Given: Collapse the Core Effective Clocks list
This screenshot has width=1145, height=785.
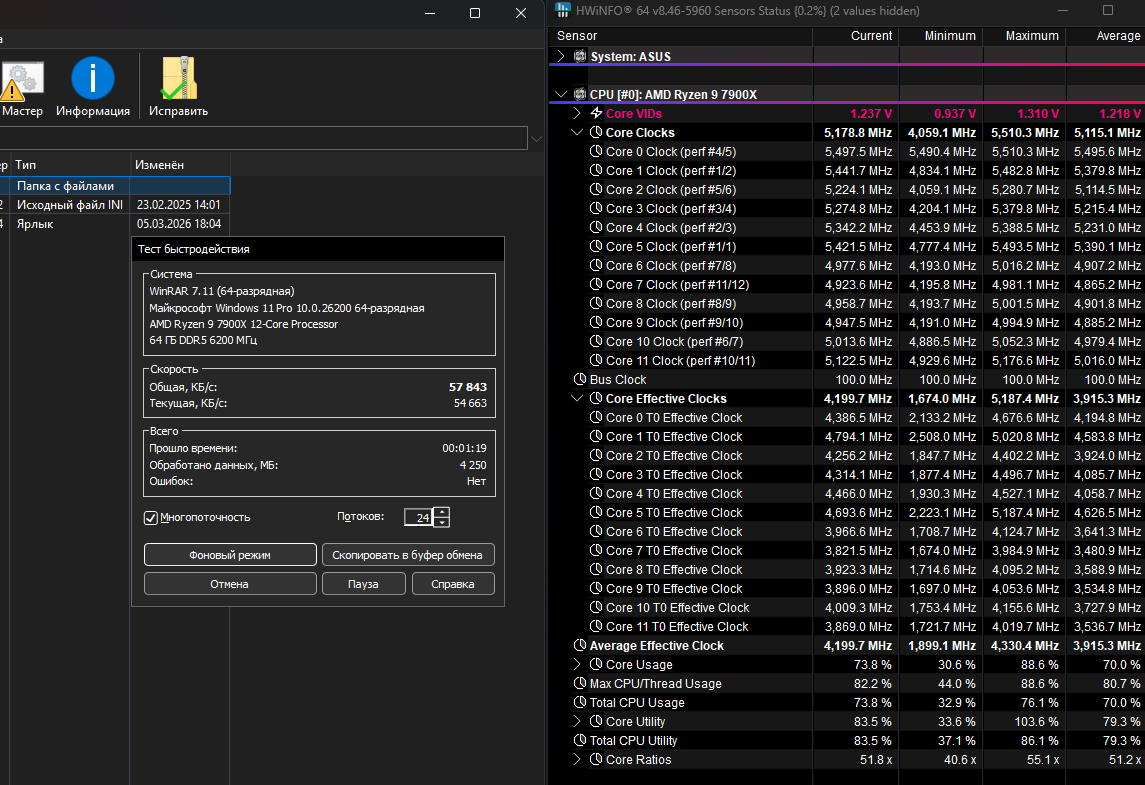Looking at the screenshot, I should pos(577,398).
